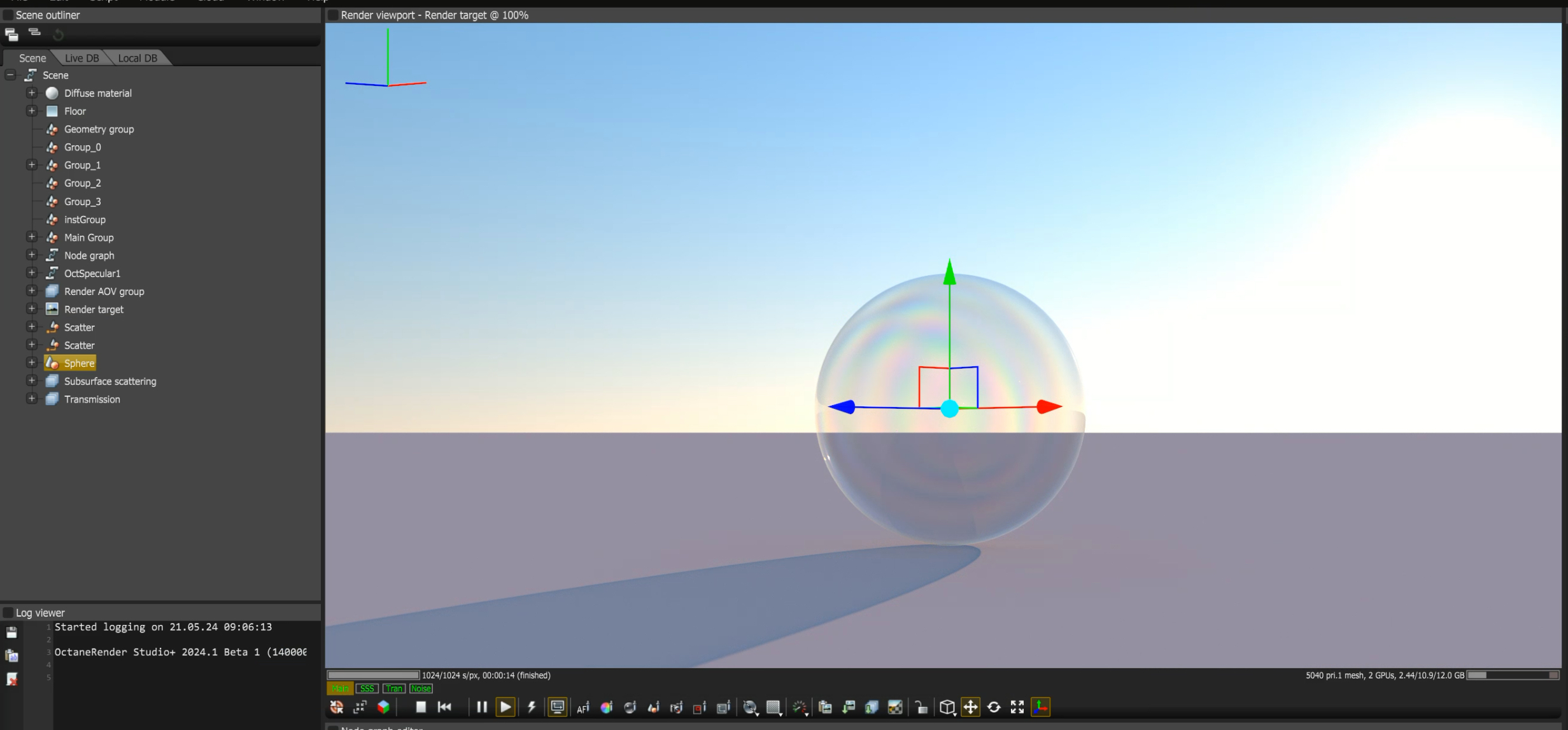
Task: Collapse the root Scene node
Action: (x=10, y=75)
